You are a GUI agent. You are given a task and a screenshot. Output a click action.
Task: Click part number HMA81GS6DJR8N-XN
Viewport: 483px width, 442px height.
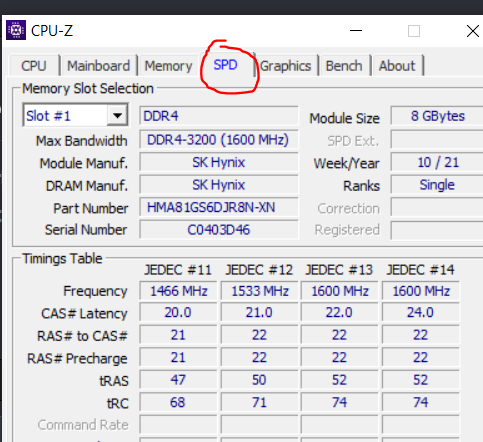coord(219,207)
